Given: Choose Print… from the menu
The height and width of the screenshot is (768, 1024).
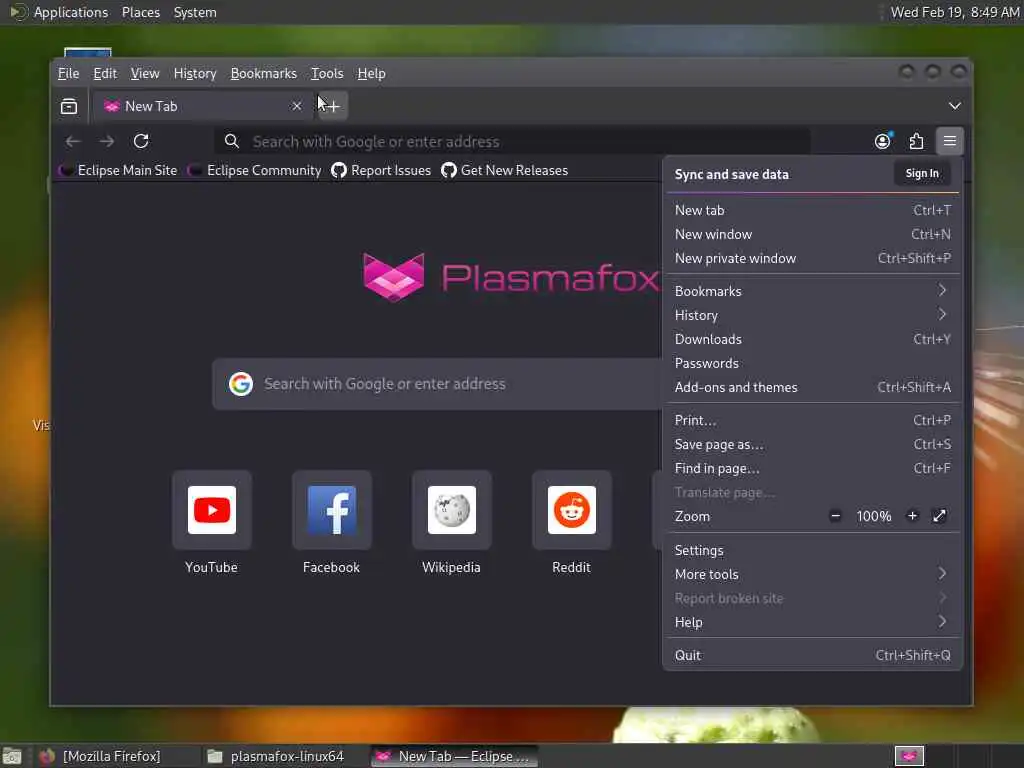Looking at the screenshot, I should [x=812, y=421].
